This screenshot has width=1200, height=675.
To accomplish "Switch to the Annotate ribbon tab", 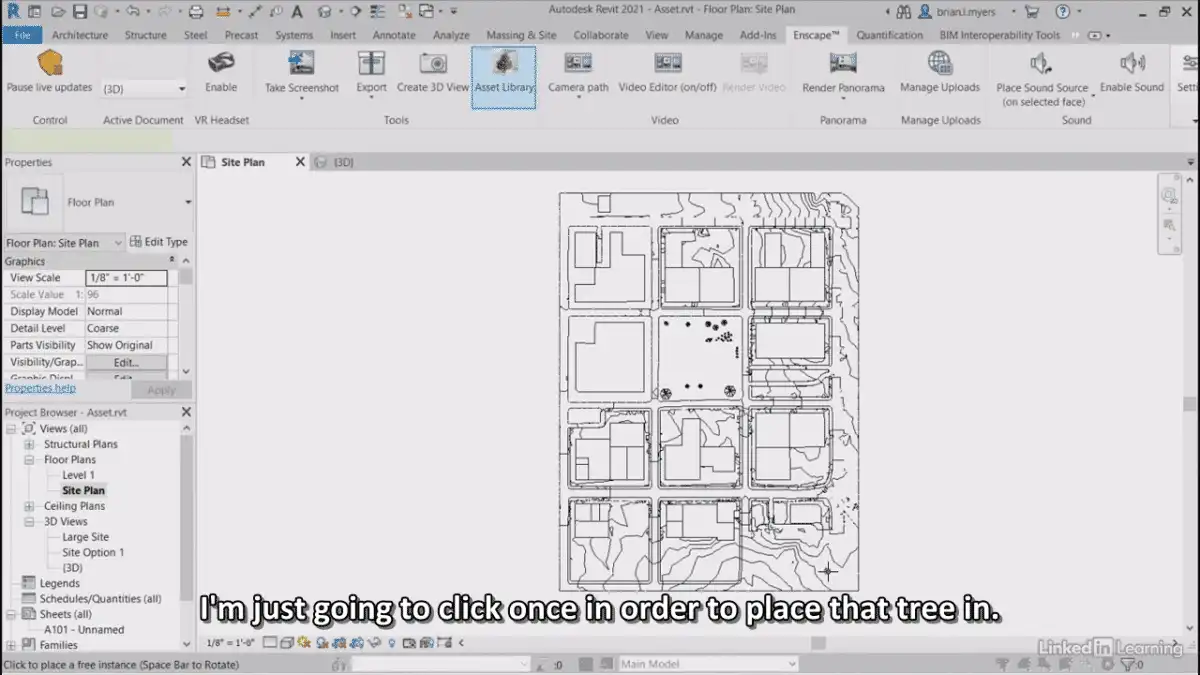I will (x=394, y=35).
